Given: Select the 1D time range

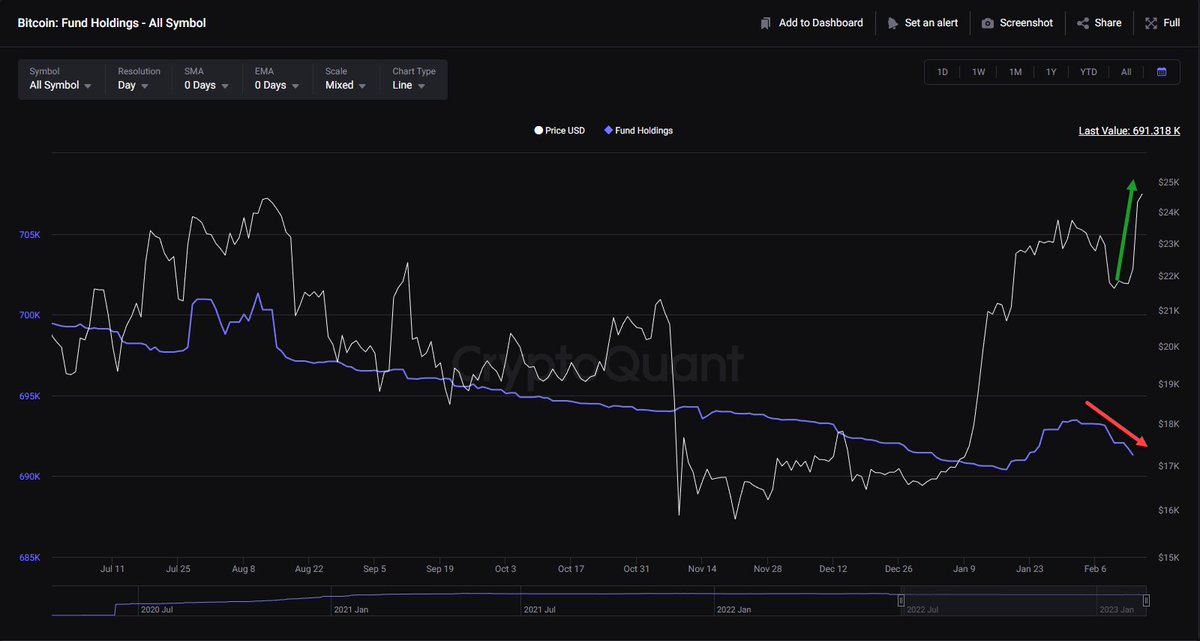Looking at the screenshot, I should pyautogui.click(x=942, y=72).
